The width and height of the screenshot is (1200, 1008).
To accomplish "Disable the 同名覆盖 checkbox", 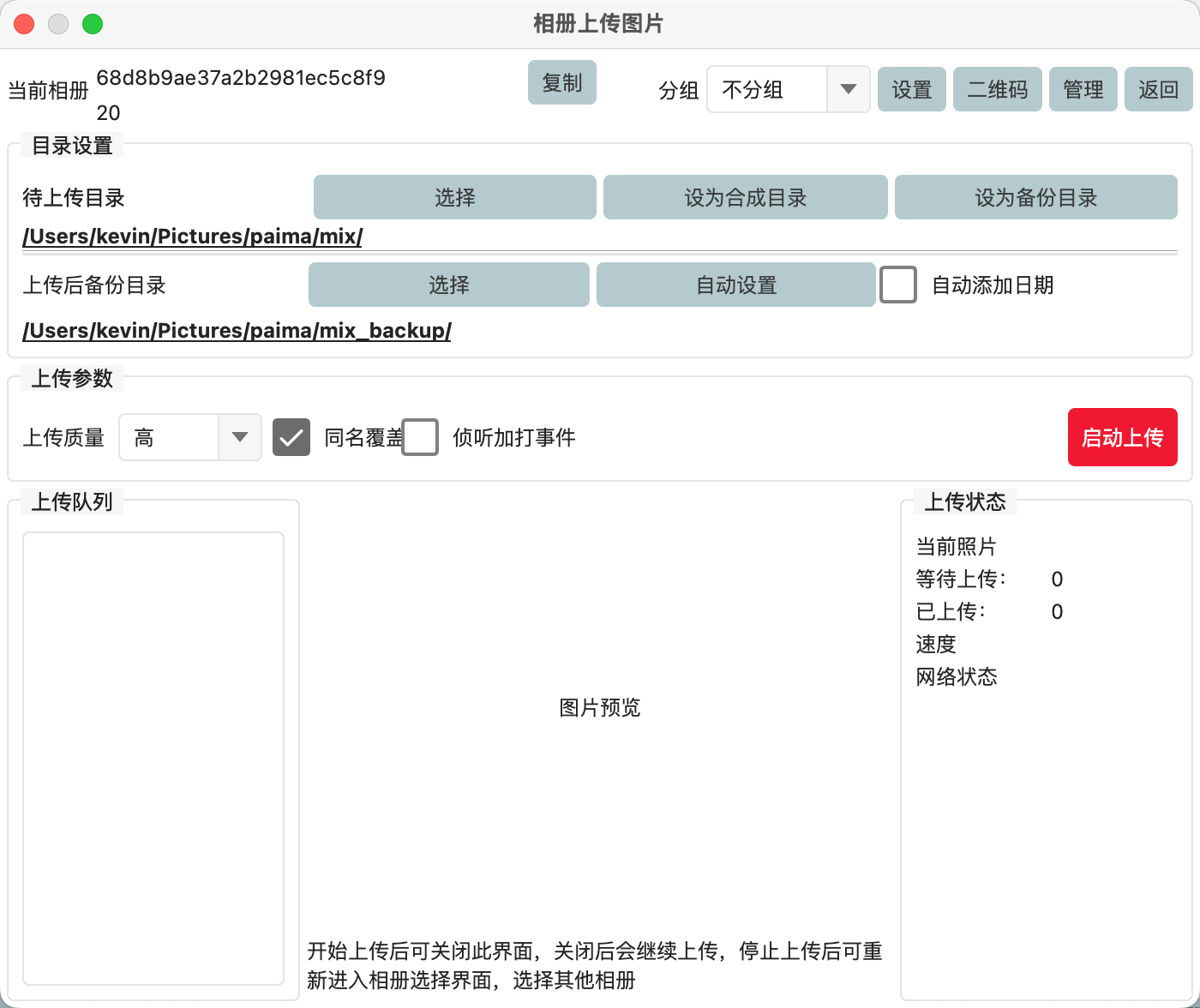I will (291, 437).
